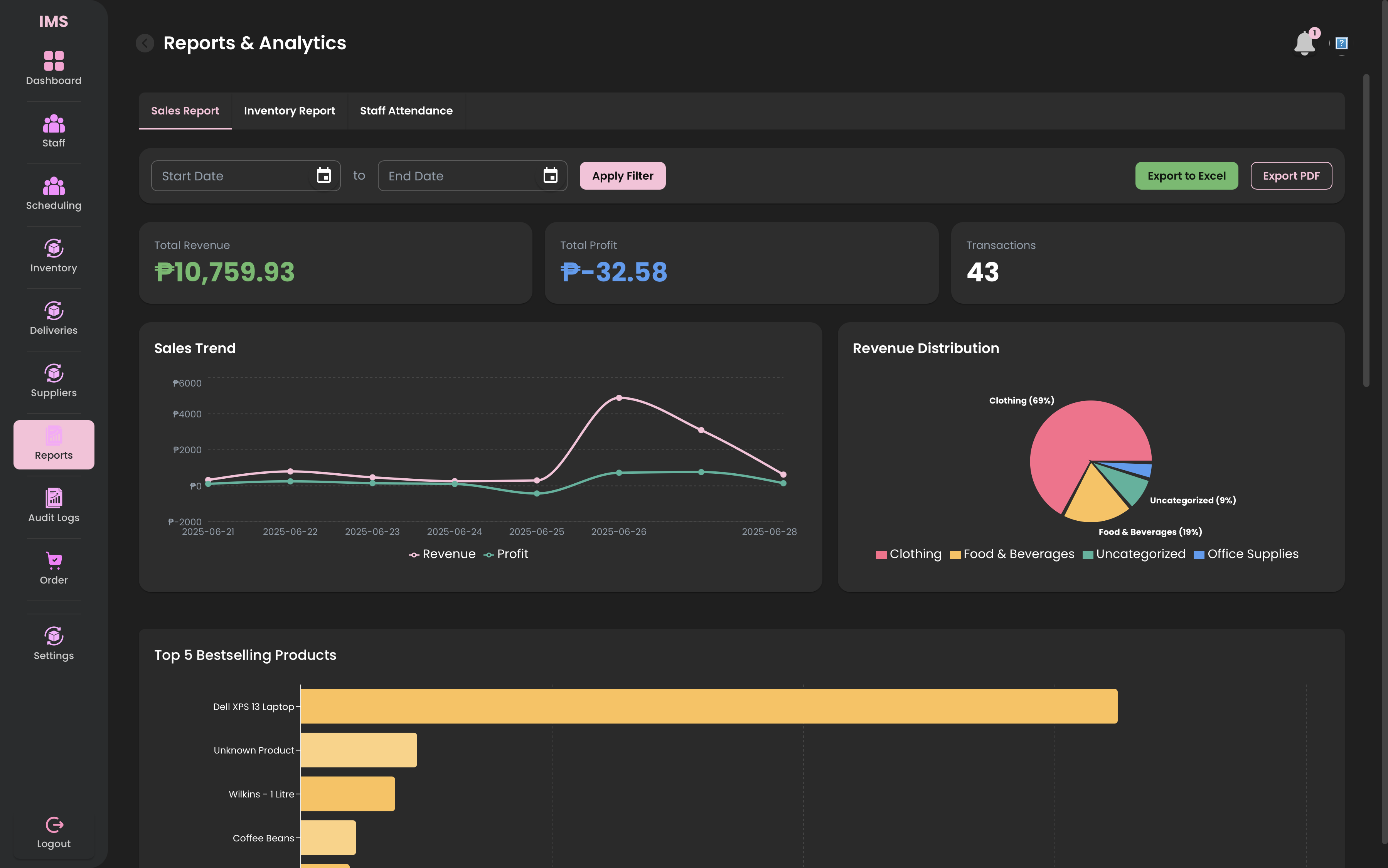Click the Dell XPS 13 Laptop bar

coord(709,706)
